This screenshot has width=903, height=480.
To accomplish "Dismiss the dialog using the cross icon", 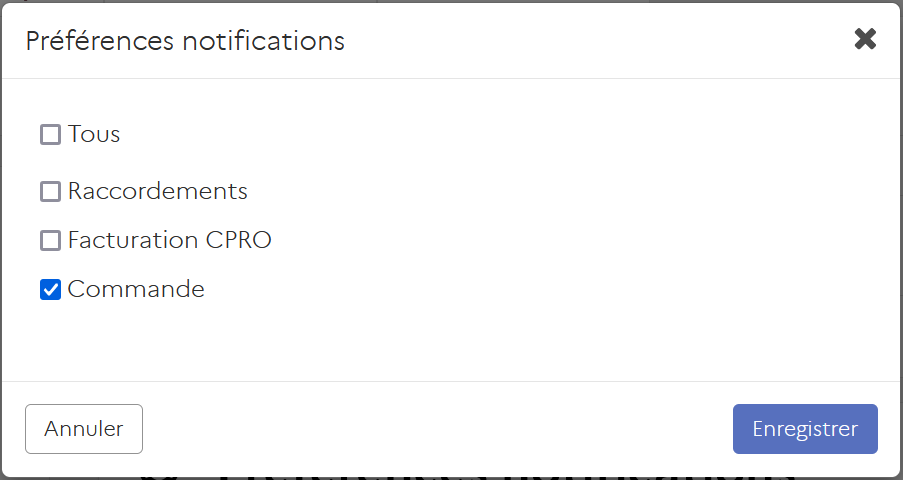I will point(865,39).
